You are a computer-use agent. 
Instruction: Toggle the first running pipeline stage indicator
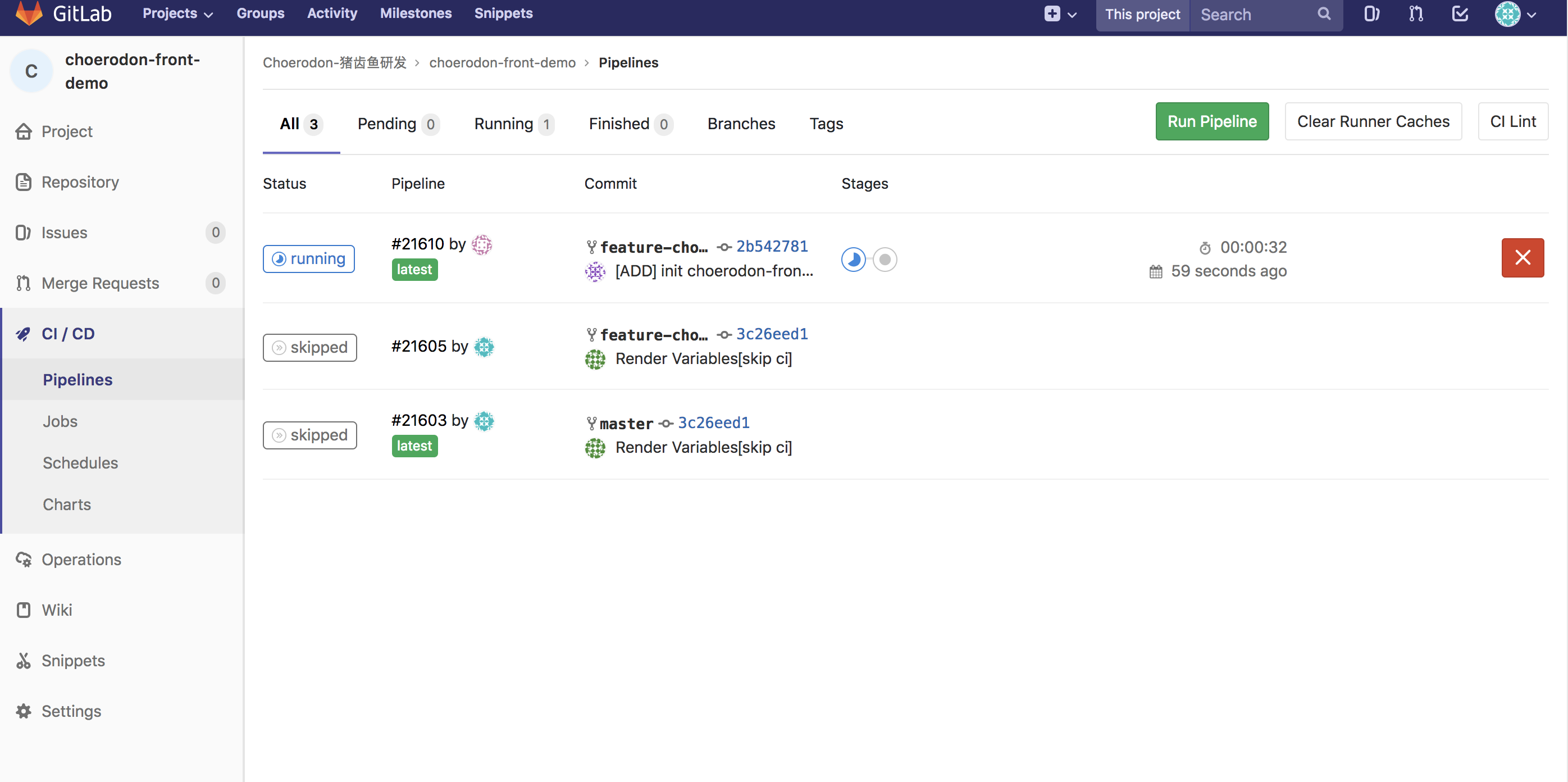(x=855, y=259)
